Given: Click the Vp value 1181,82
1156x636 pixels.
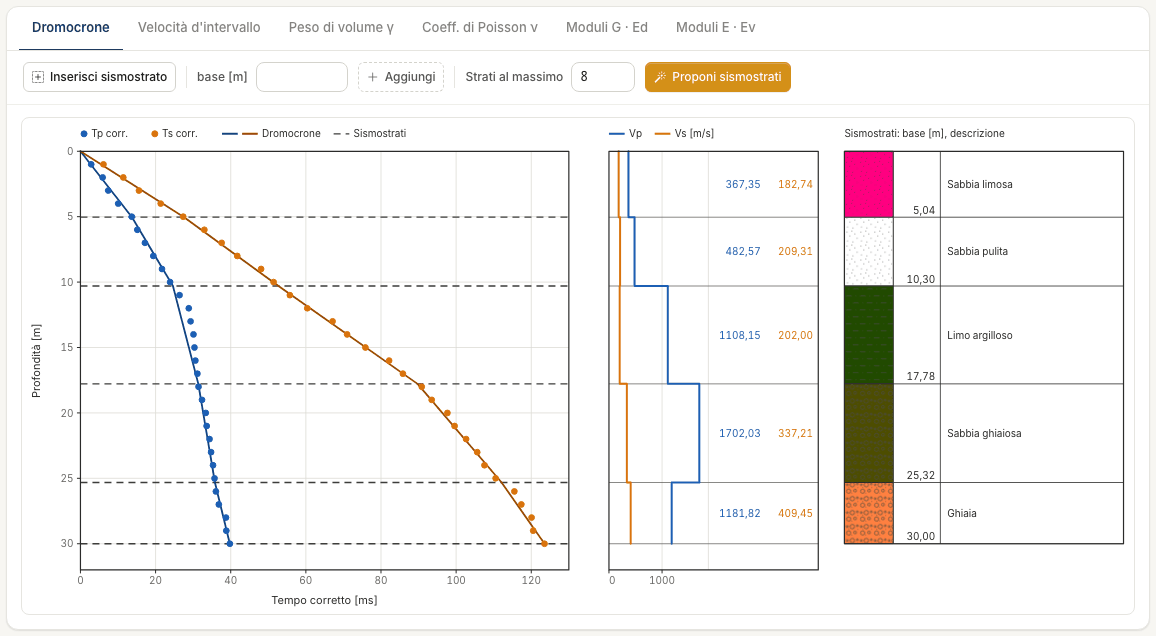Looking at the screenshot, I should tap(739, 513).
